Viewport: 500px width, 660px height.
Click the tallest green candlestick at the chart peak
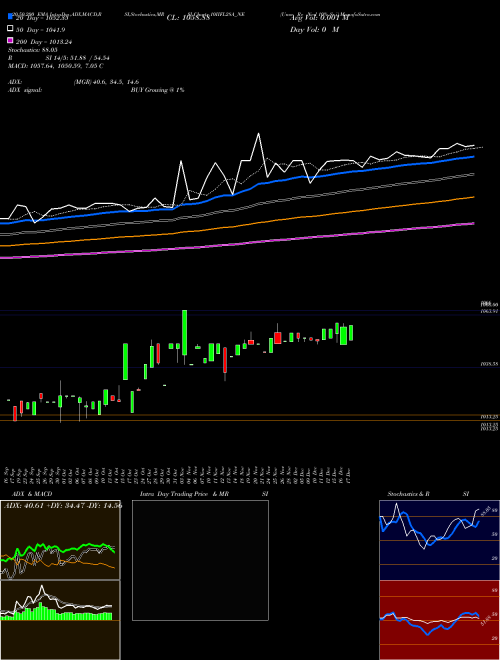[184, 333]
